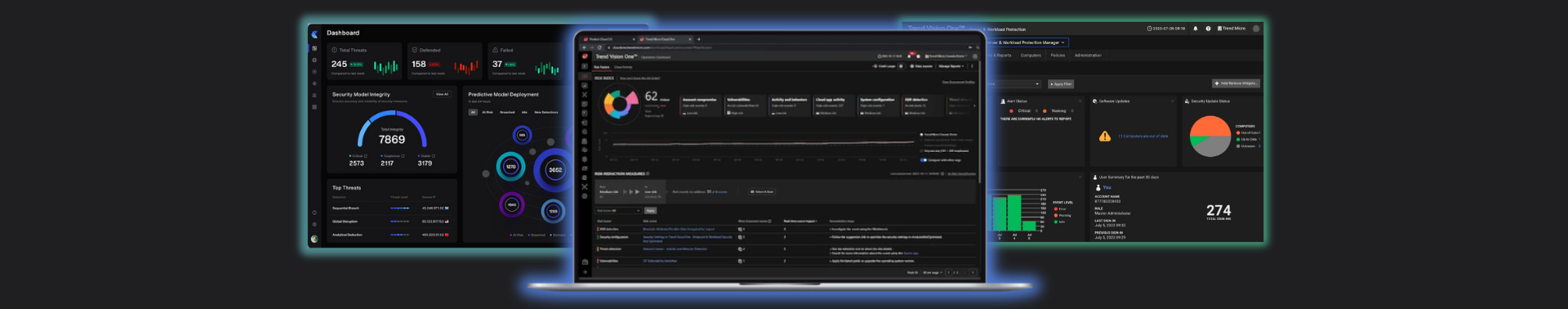
Task: Select the At Risk filter in Predictive Model Deployment
Action: (x=488, y=112)
